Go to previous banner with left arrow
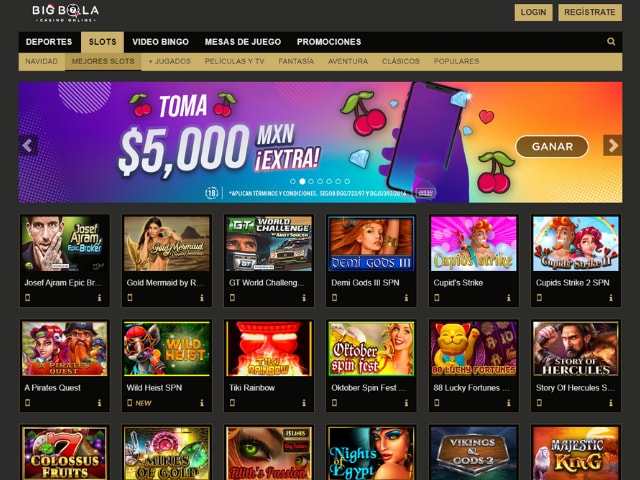This screenshot has height=480, width=640. tap(28, 145)
